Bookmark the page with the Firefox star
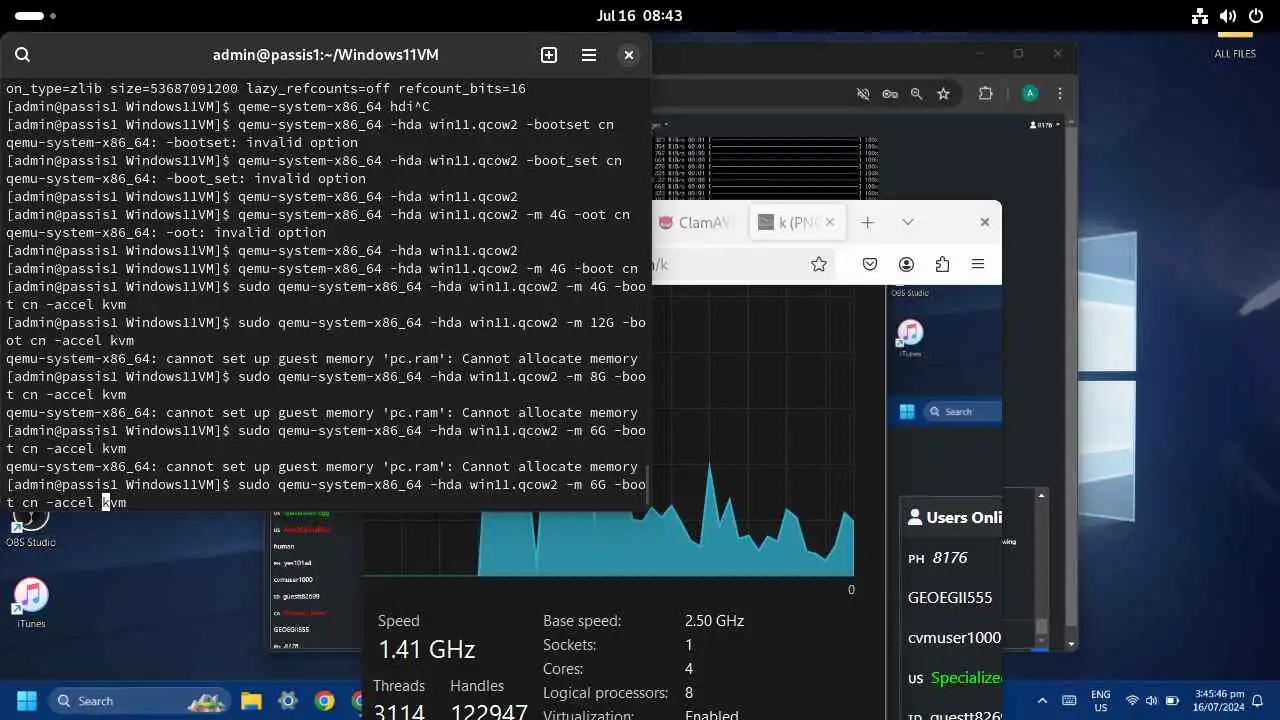This screenshot has width=1280, height=720. pos(819,264)
